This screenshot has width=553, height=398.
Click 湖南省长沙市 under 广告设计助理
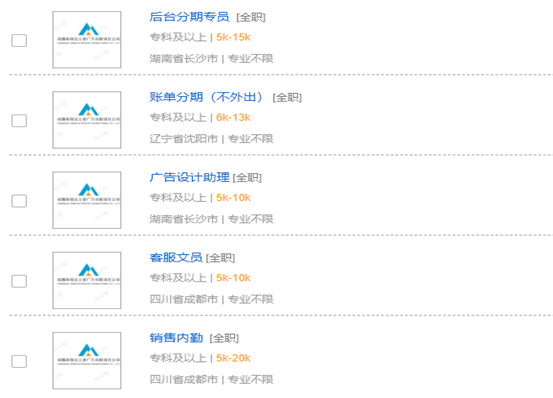184,219
